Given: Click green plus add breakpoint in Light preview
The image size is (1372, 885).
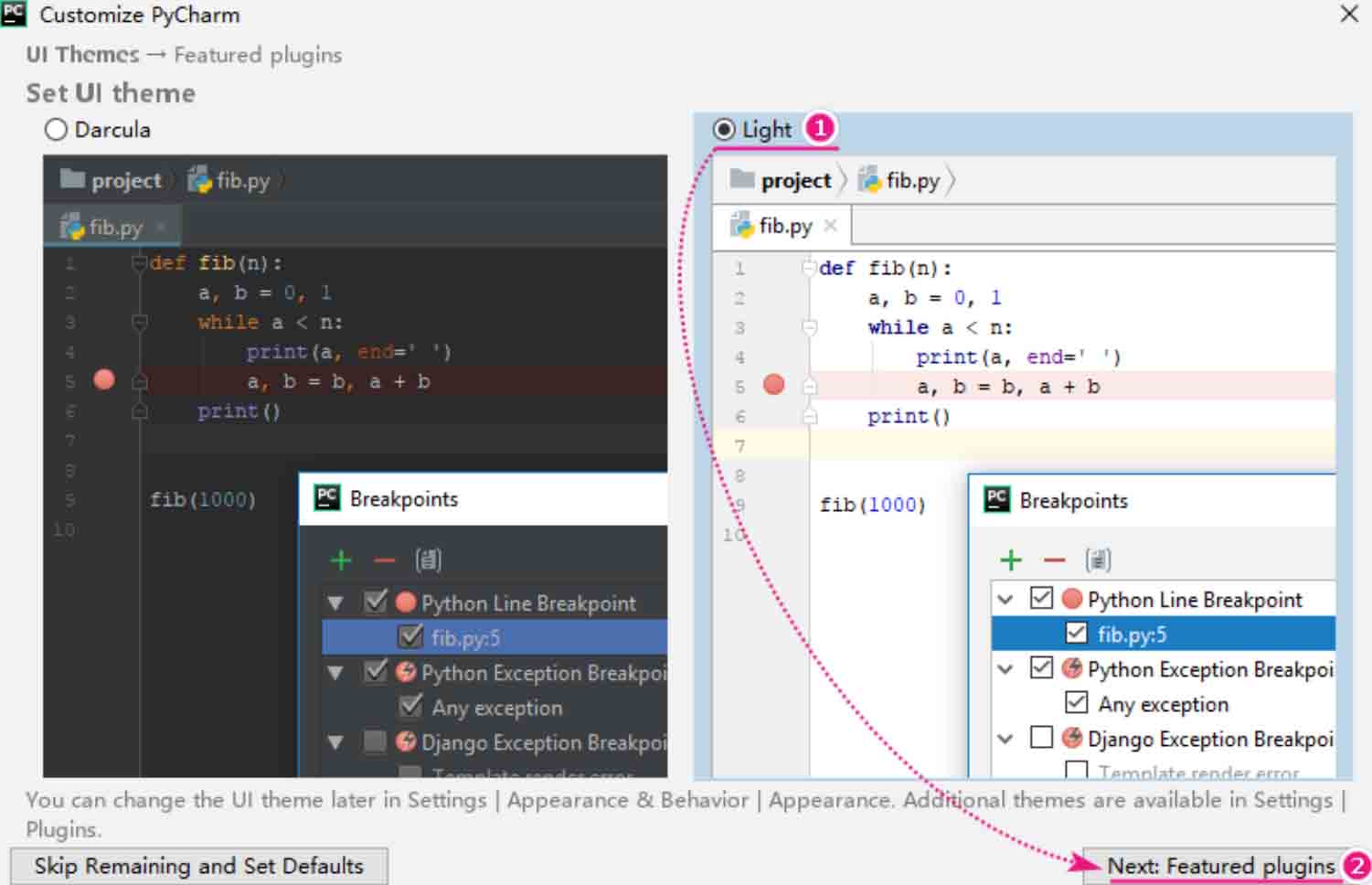Looking at the screenshot, I should pyautogui.click(x=1011, y=560).
